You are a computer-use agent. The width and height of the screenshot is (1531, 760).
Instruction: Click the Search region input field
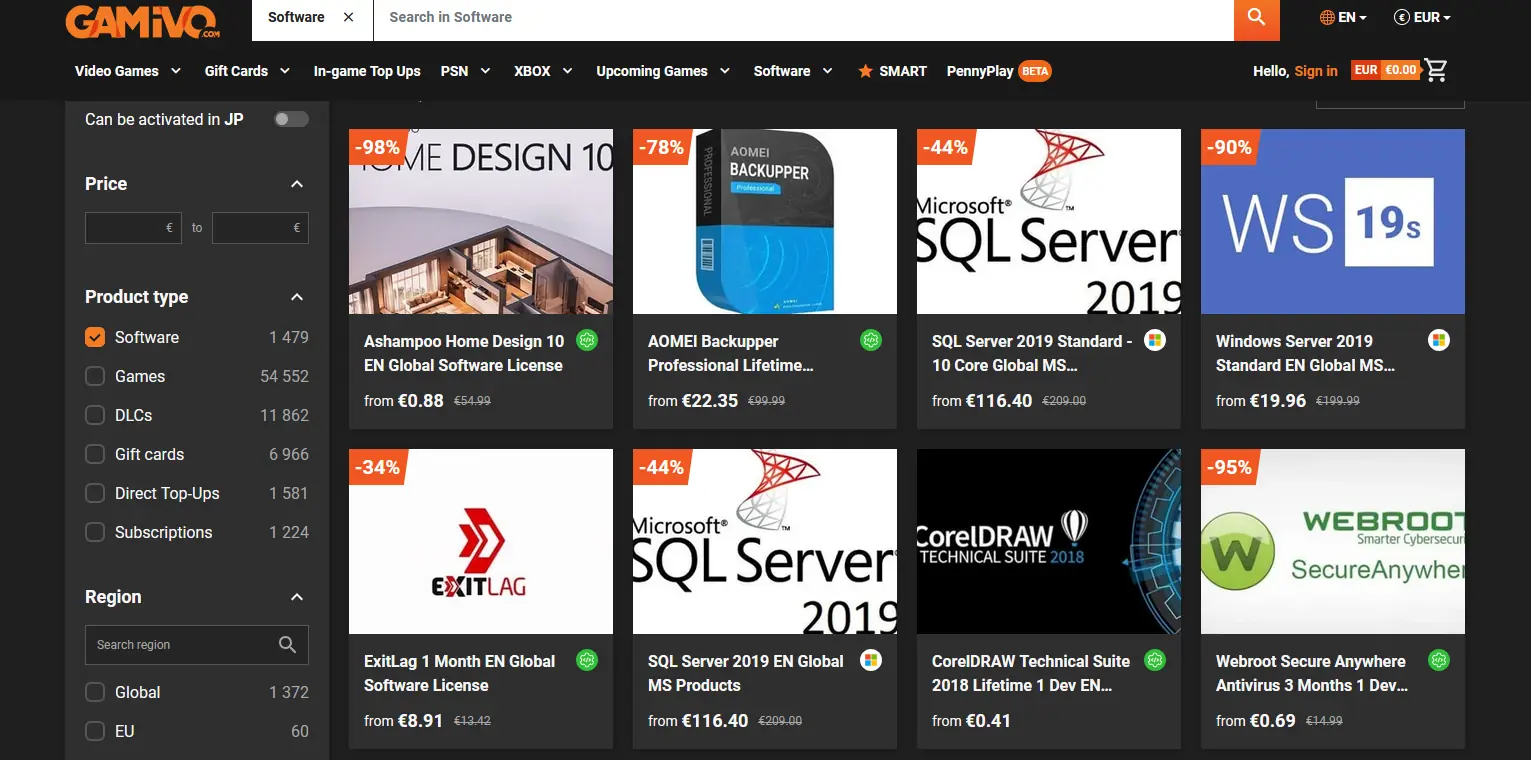coord(197,645)
